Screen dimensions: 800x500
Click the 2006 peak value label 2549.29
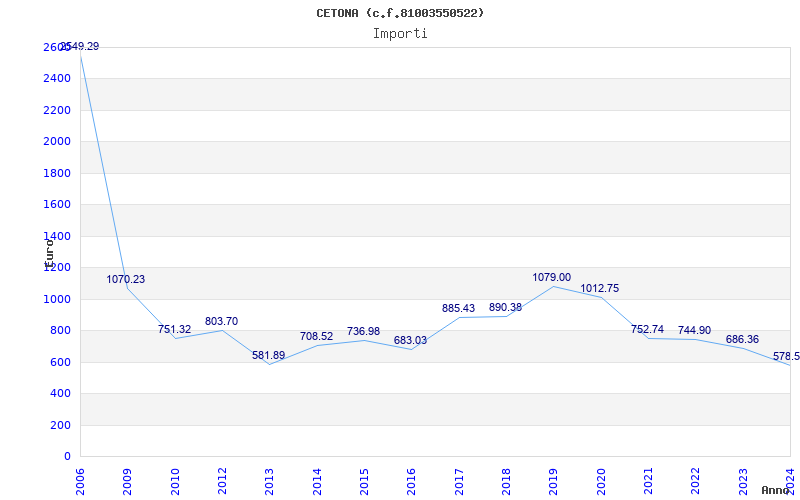coord(80,46)
